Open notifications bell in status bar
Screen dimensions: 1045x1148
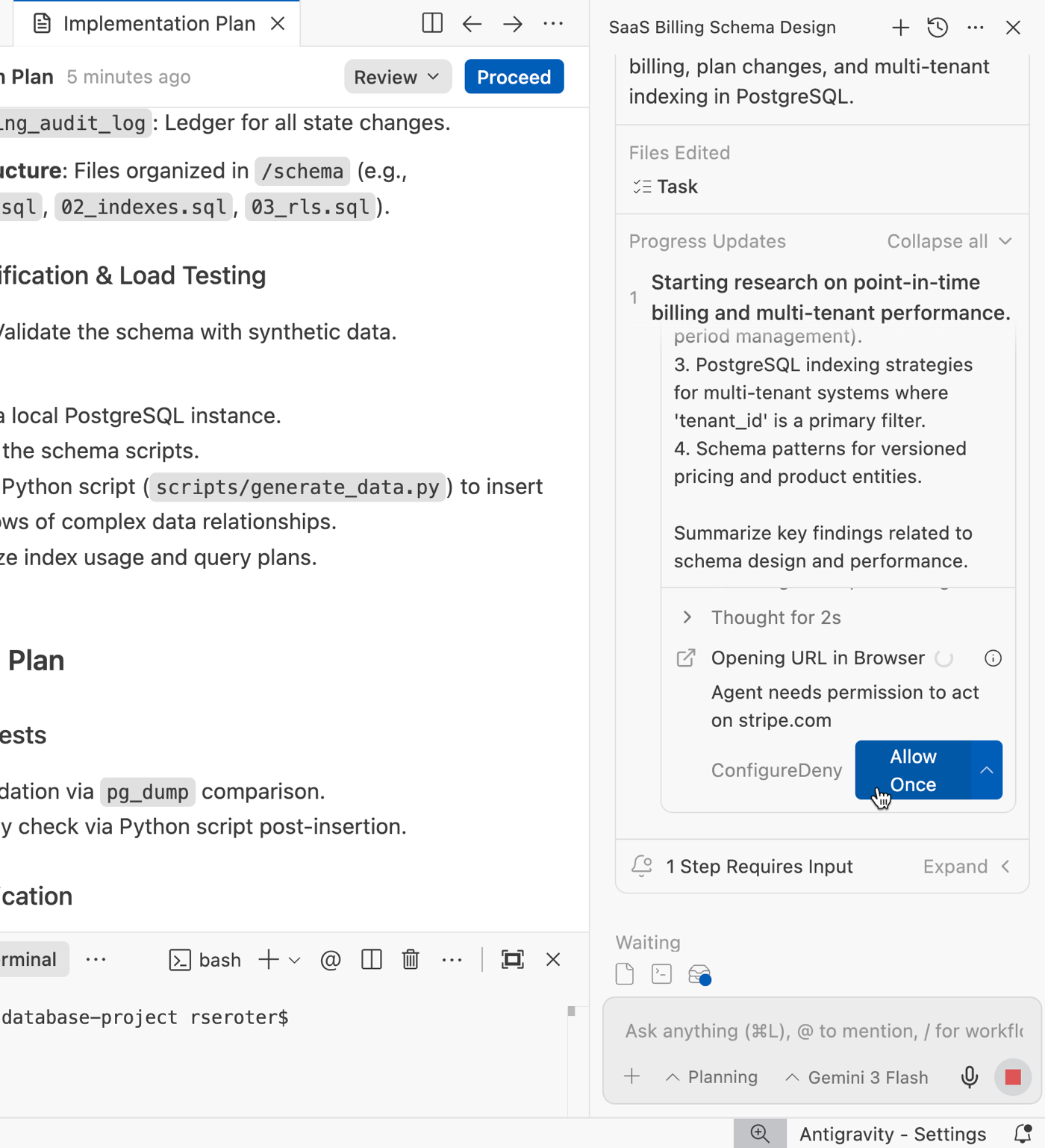pyautogui.click(x=1023, y=1134)
